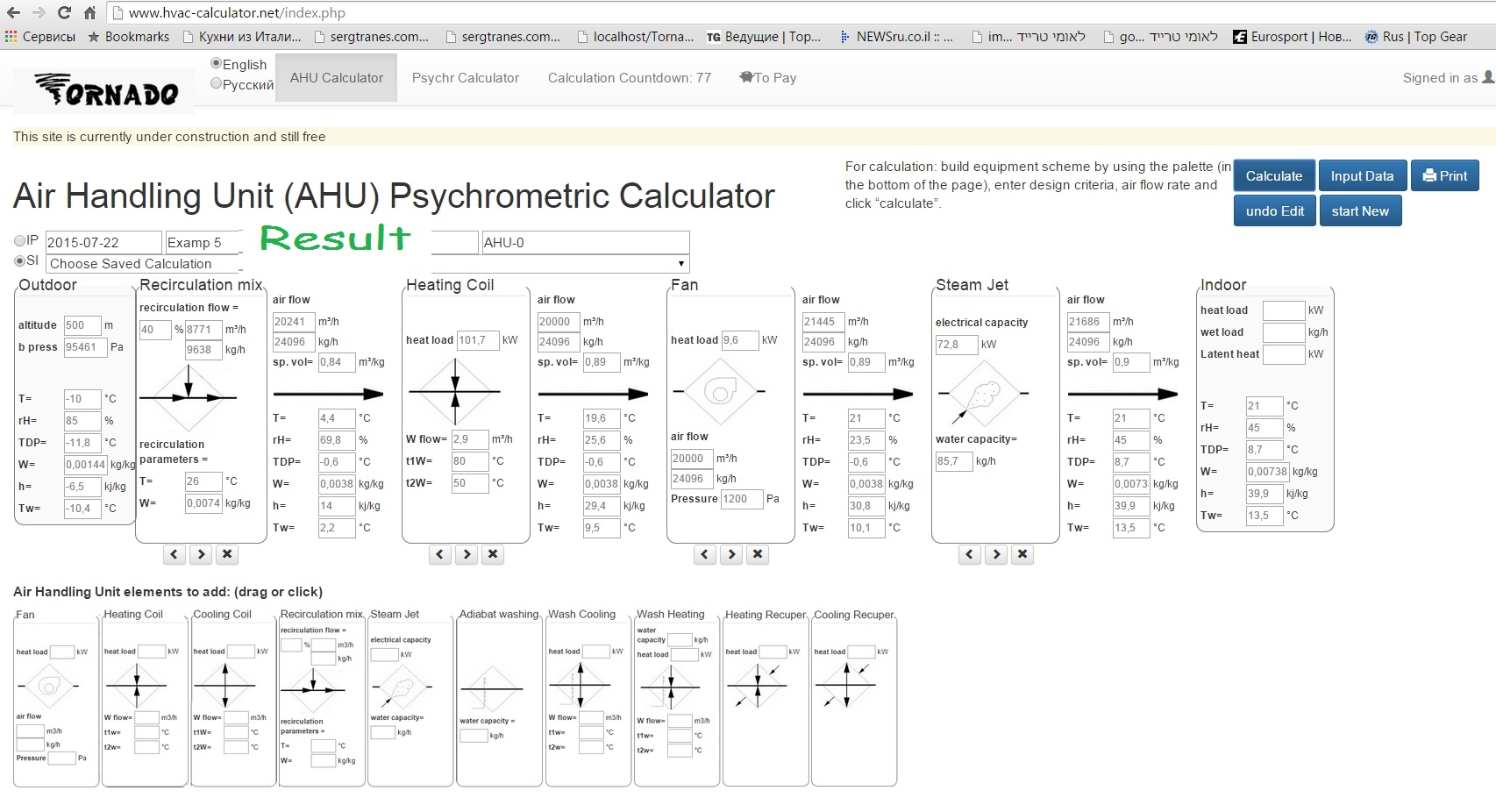The image size is (1496, 812).
Task: Add Heating Coil from palette
Action: tap(145, 697)
